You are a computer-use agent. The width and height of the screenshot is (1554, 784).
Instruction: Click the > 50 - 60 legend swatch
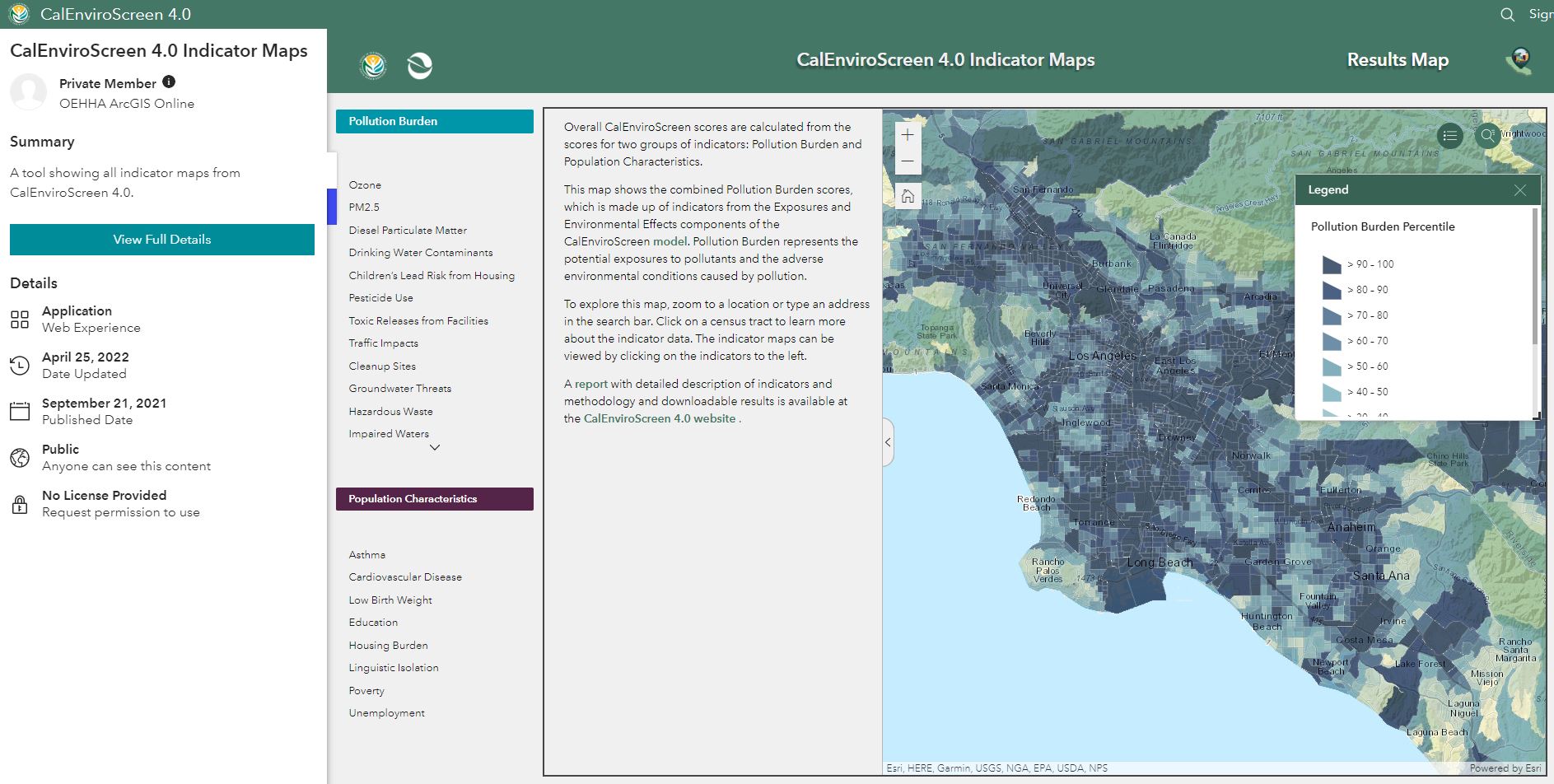1332,366
